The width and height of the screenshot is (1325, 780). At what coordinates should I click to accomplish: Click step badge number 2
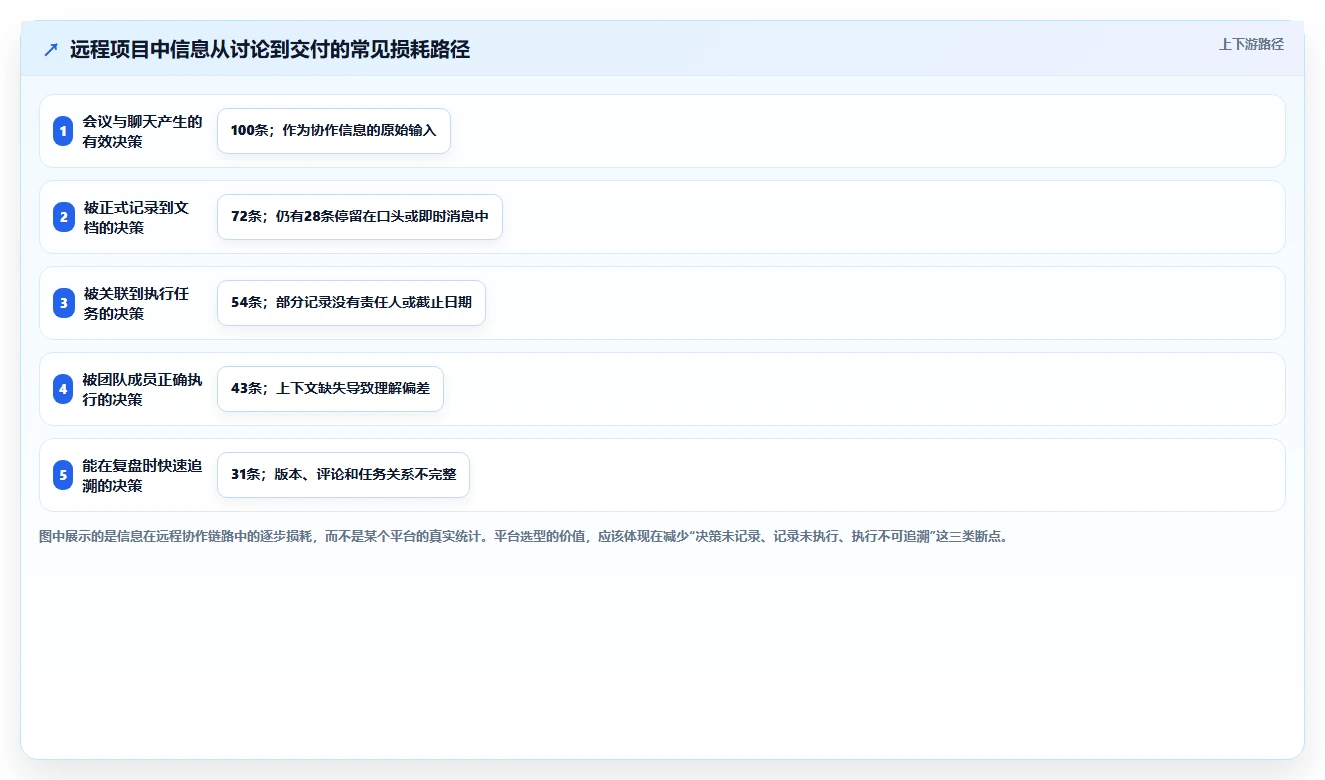point(63,217)
